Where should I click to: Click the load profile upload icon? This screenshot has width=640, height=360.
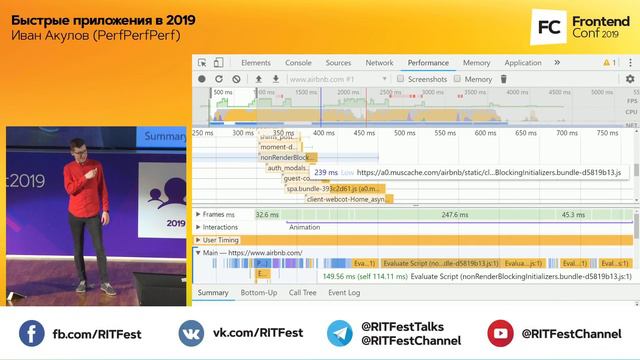point(258,79)
